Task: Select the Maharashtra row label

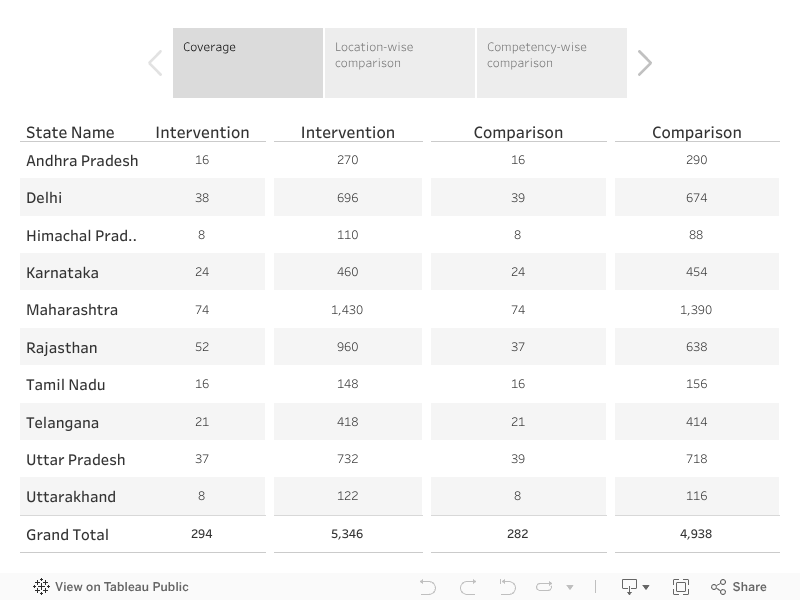Action: pyautogui.click(x=72, y=310)
